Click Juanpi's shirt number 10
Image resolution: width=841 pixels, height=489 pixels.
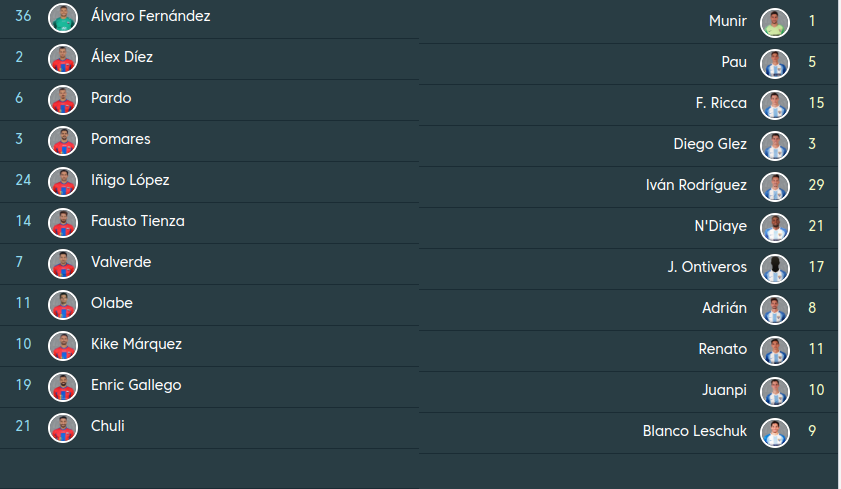tap(816, 390)
